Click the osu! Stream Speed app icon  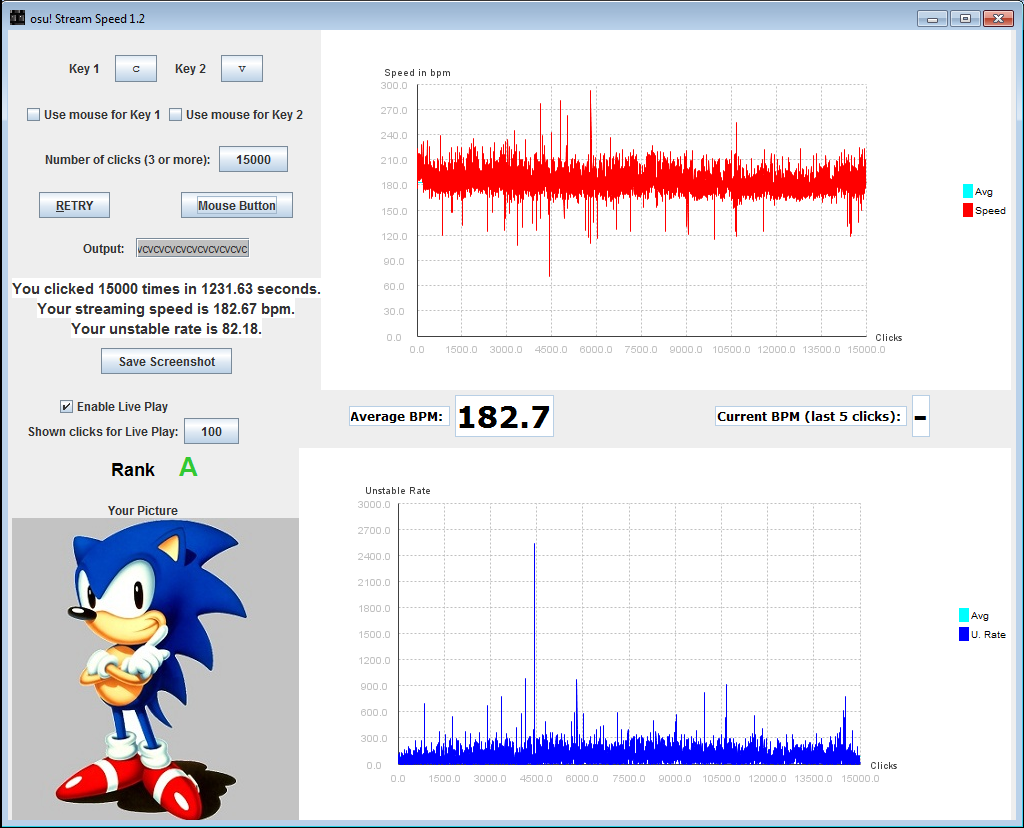click(x=18, y=18)
